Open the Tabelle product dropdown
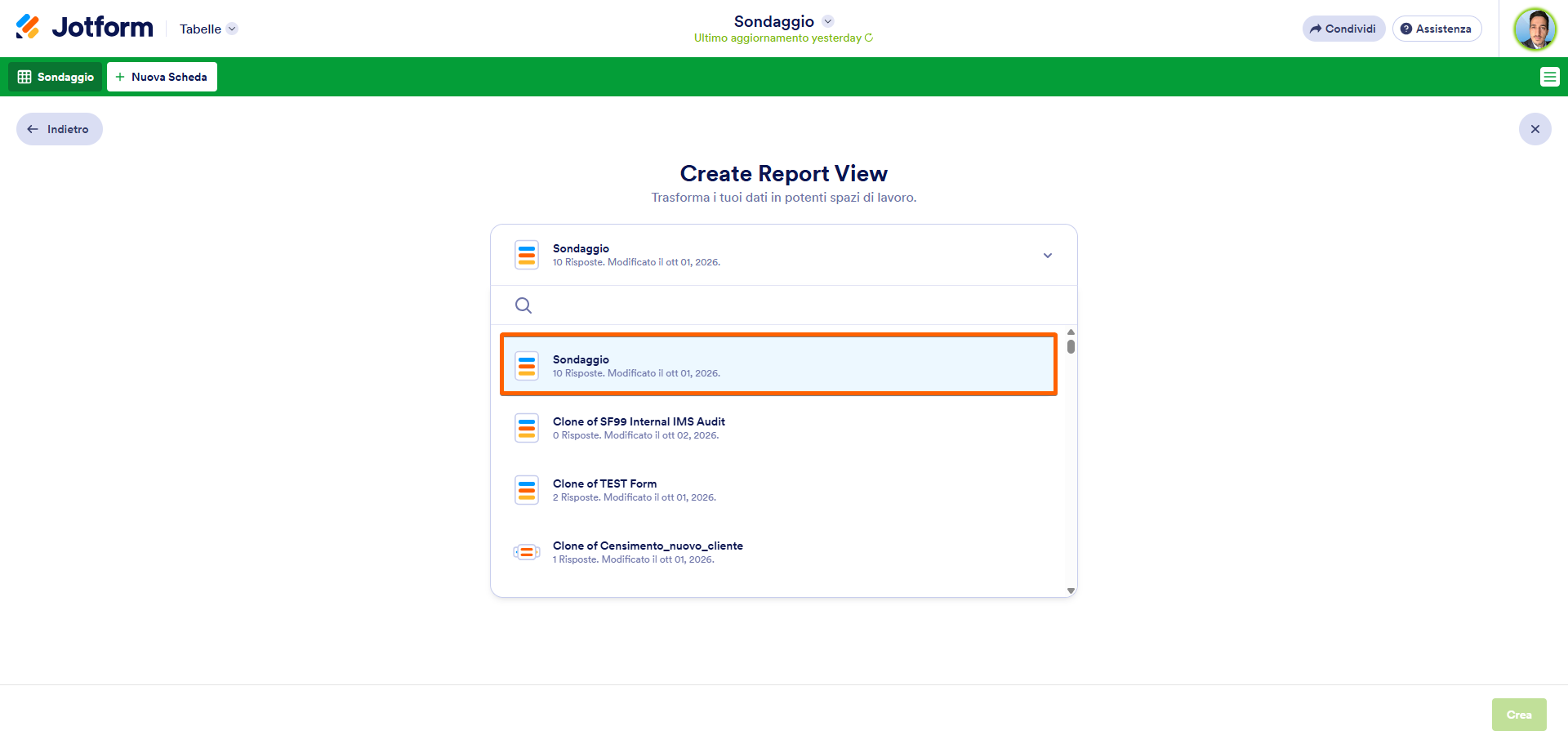1568x744 pixels. click(208, 29)
